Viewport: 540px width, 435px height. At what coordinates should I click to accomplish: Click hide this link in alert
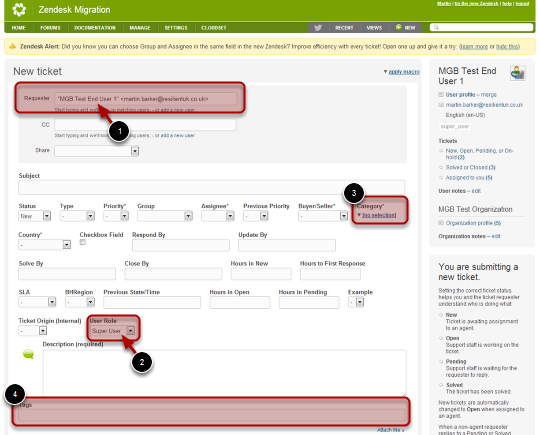508,46
